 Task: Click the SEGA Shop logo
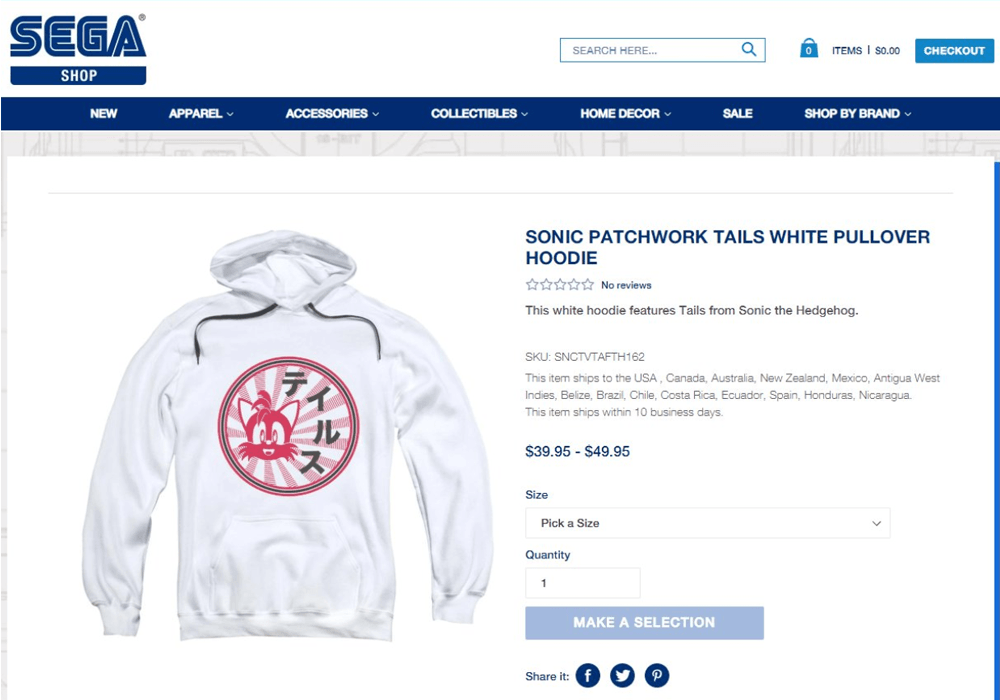click(x=78, y=49)
